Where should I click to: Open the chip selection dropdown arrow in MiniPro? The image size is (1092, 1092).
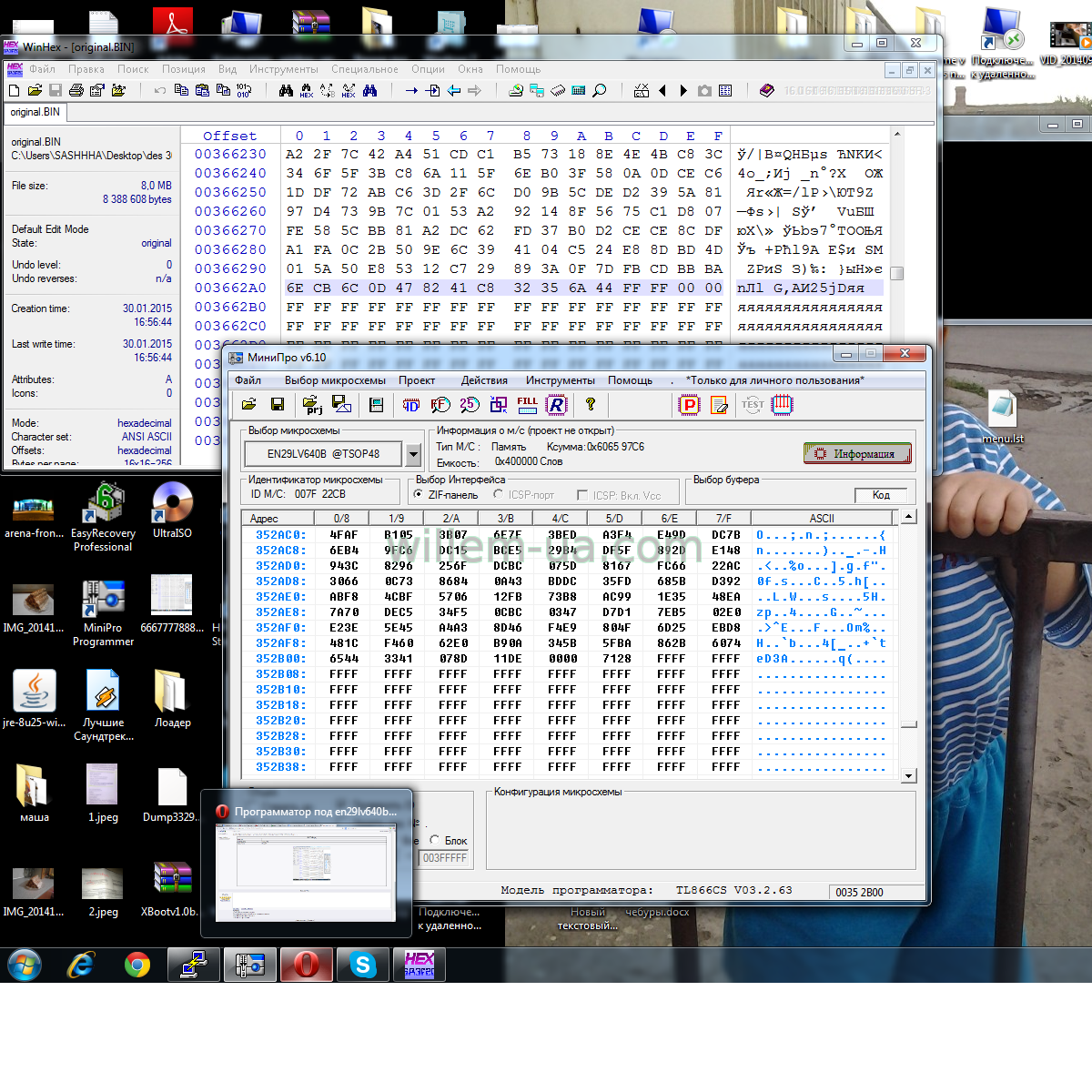[x=413, y=453]
